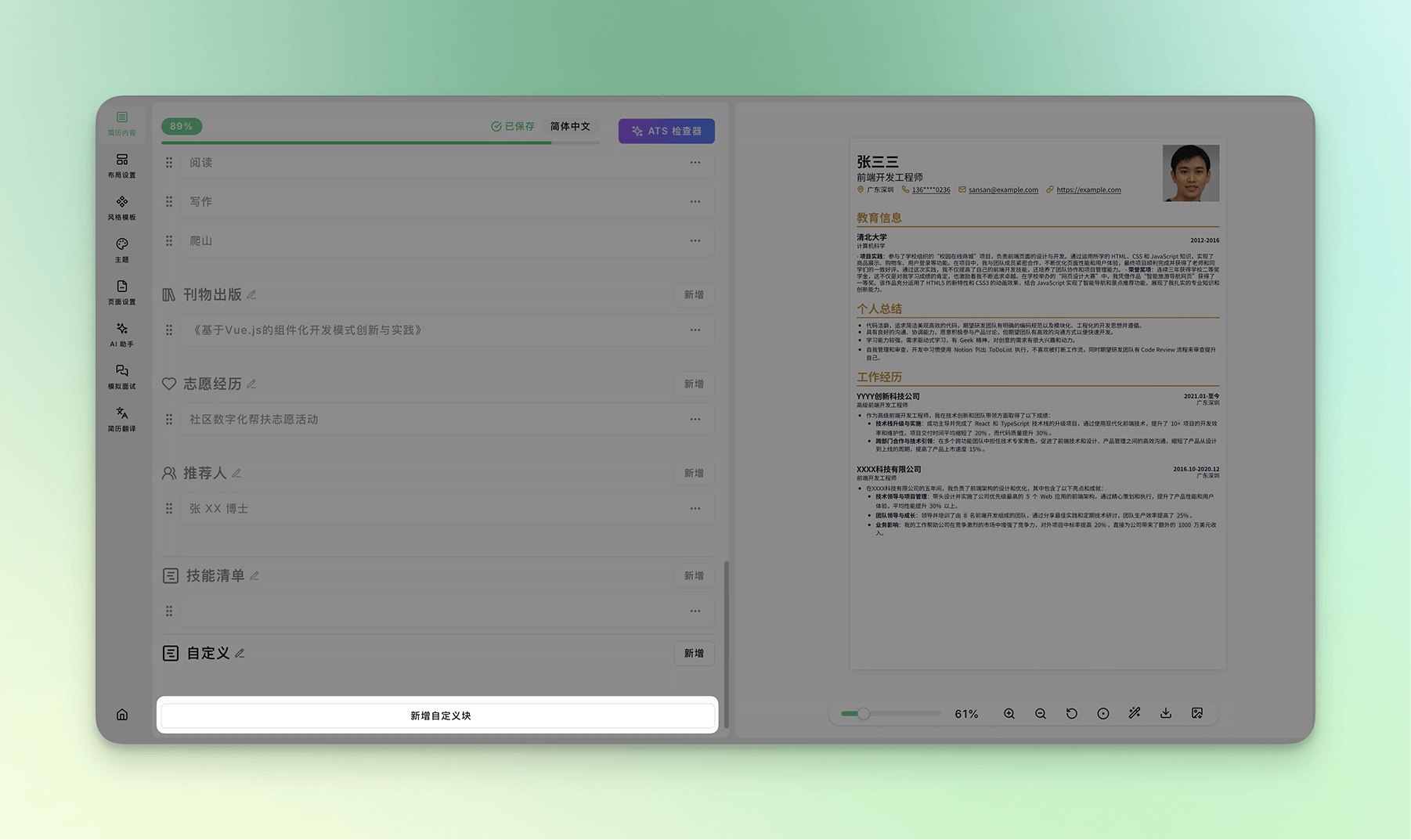The height and width of the screenshot is (840, 1411).
Task: Click the 志愿经历 heart icon
Action: click(x=169, y=384)
